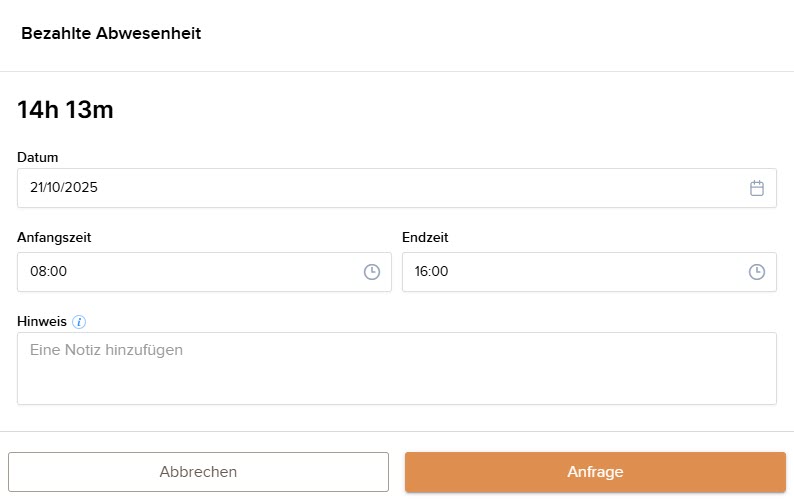Select the minutes 00 in Anfangszeit field
The height and width of the screenshot is (501, 794).
(58, 272)
